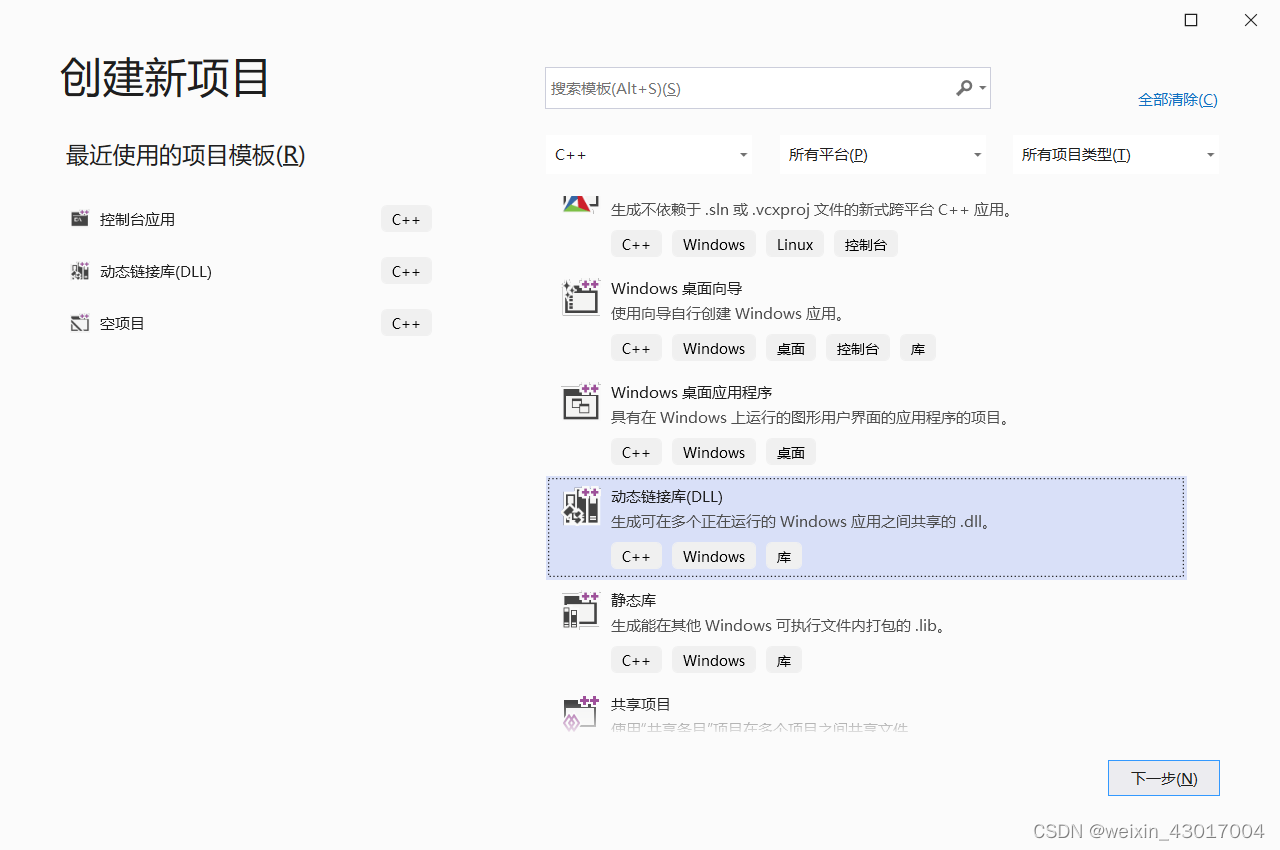Click the Windows 桌面向导 template icon
Screen dimensions: 1280x850
(x=581, y=298)
